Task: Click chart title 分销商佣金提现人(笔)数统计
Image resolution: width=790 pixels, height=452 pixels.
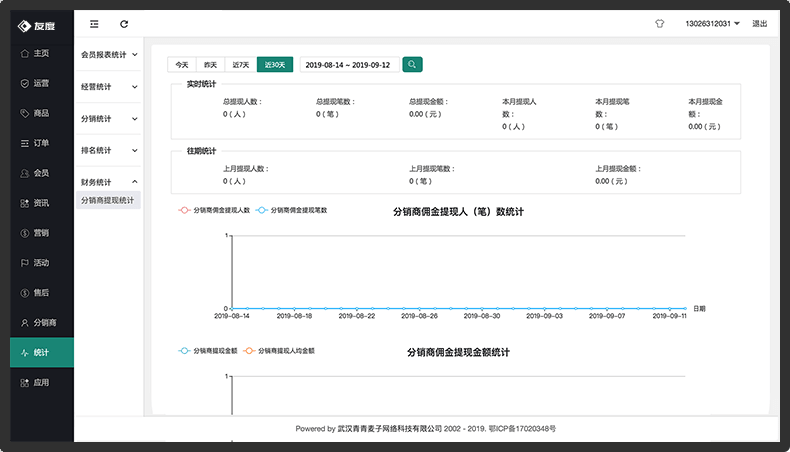Action: 458,212
